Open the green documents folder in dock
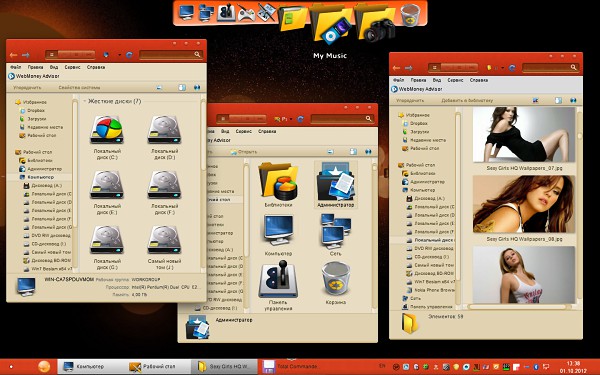Viewport: 600px width, 375px height. coord(293,18)
